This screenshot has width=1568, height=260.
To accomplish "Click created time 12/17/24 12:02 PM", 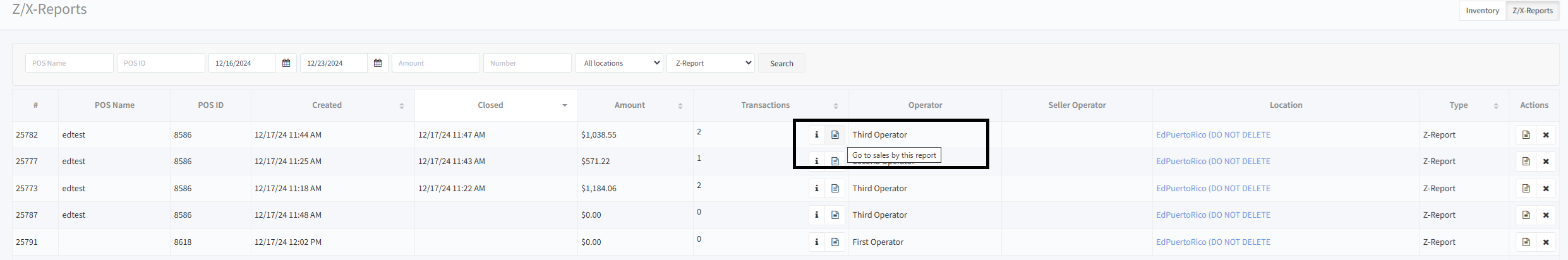I will 288,242.
